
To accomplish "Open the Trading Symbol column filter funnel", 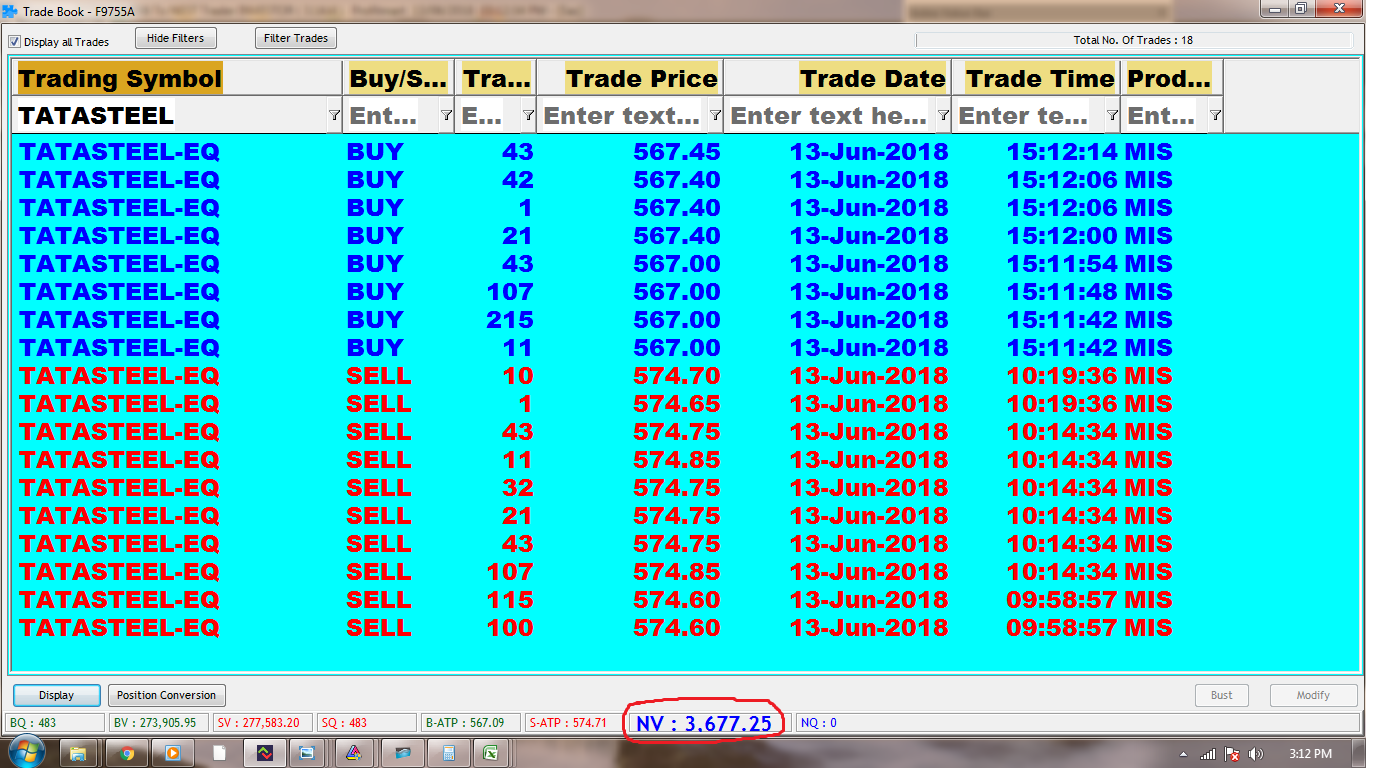I will tap(334, 116).
